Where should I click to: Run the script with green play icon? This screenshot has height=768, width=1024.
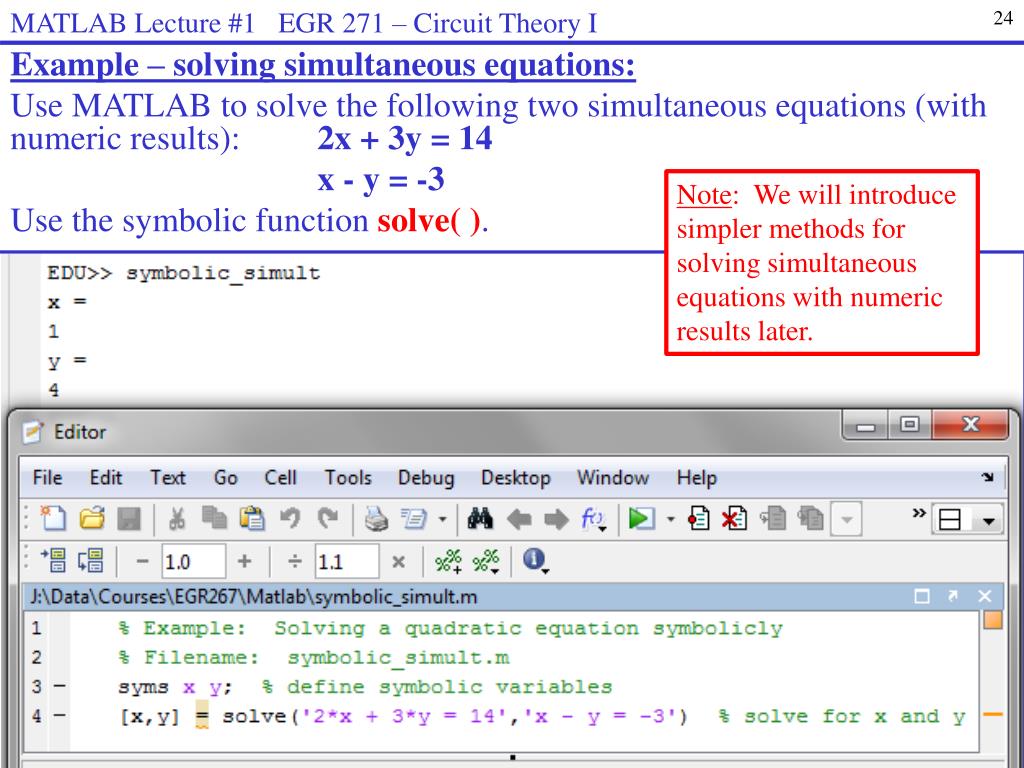[641, 519]
